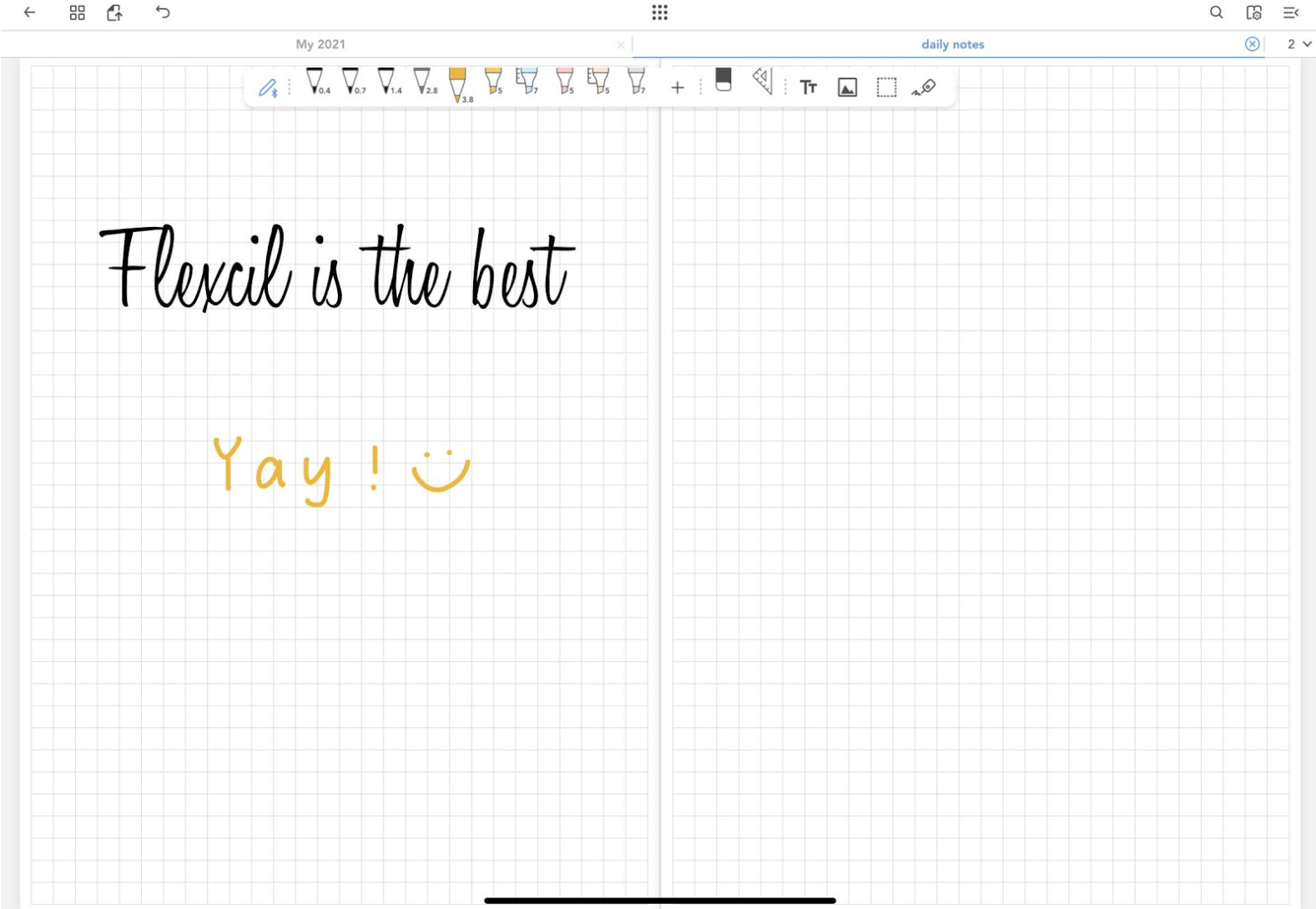The height and width of the screenshot is (909, 1316).
Task: Select the text tool
Action: pyautogui.click(x=808, y=88)
